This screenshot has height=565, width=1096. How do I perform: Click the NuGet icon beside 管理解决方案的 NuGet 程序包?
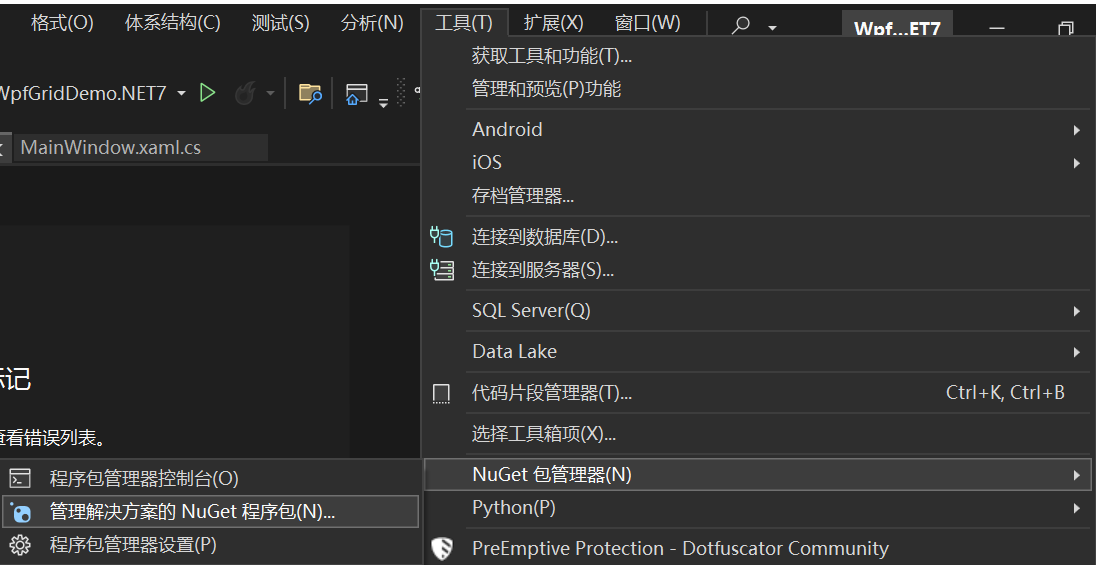pyautogui.click(x=20, y=512)
